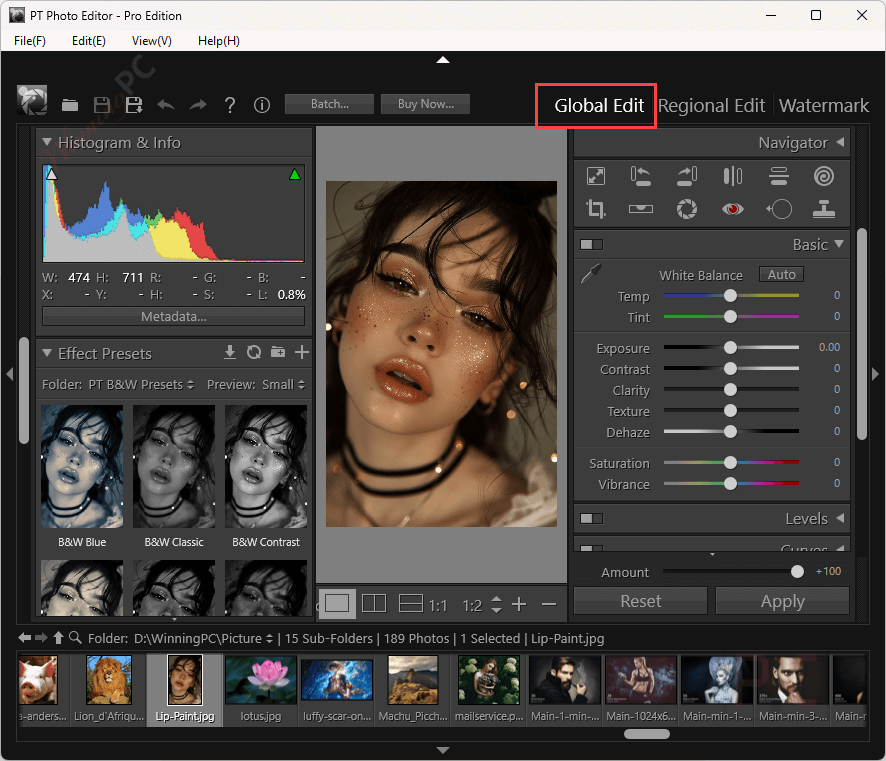Toggle the Levels panel switch
This screenshot has height=761, width=886.
[592, 518]
